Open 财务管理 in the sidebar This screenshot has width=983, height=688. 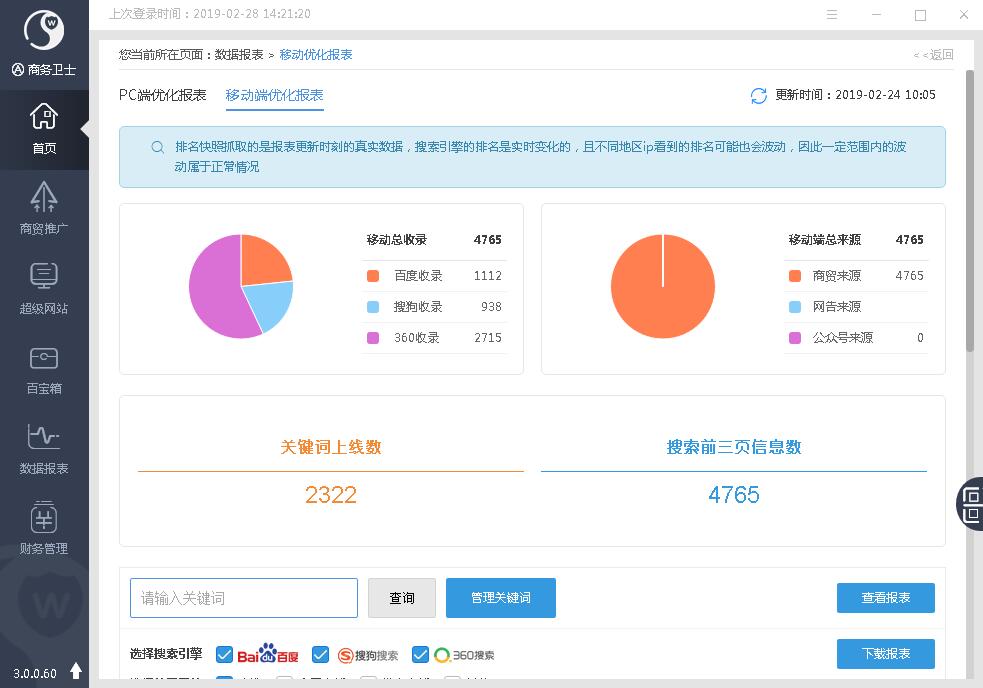(44, 527)
